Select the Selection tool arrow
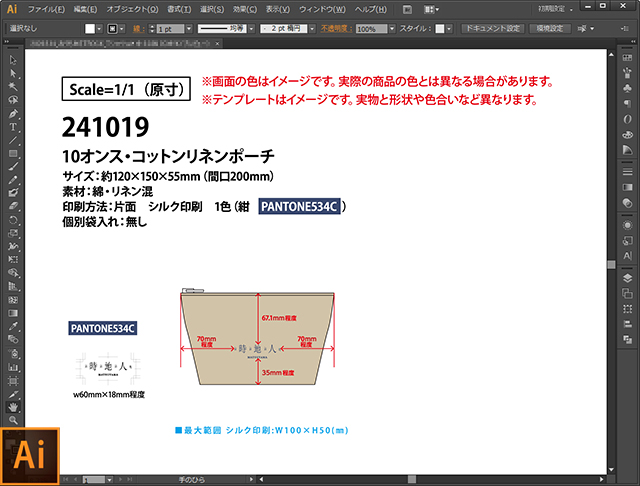The height and width of the screenshot is (486, 640). (13, 60)
